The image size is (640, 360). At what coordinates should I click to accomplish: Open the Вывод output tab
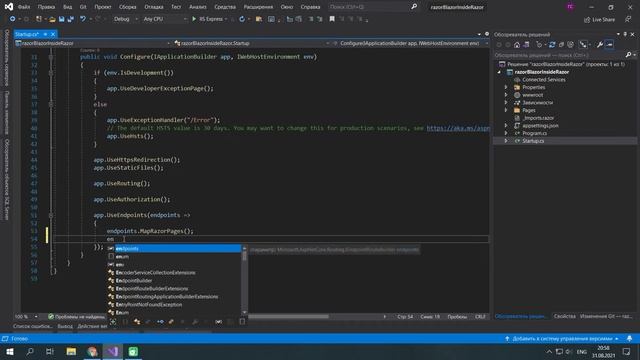click(65, 326)
